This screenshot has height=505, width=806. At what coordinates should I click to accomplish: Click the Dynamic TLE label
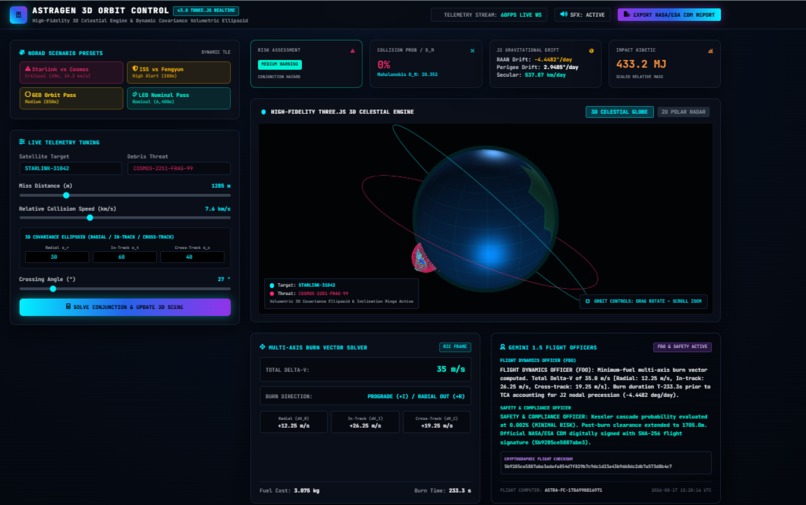[x=216, y=52]
